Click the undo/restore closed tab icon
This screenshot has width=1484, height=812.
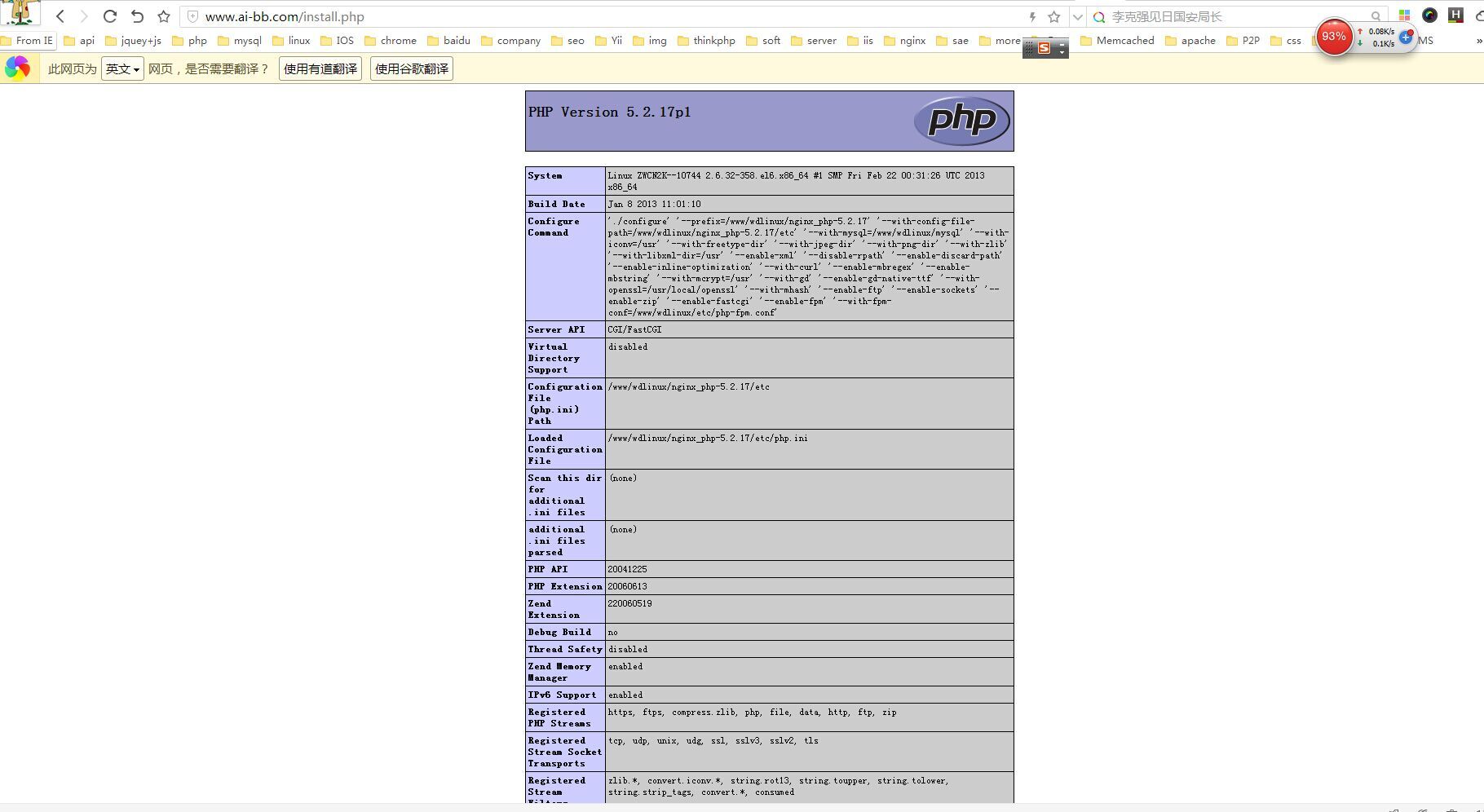(x=137, y=16)
